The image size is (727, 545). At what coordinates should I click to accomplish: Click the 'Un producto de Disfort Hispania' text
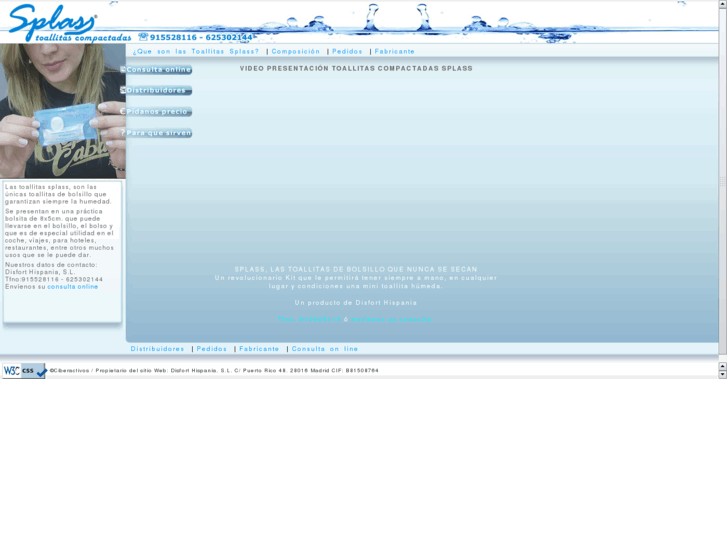click(x=356, y=303)
